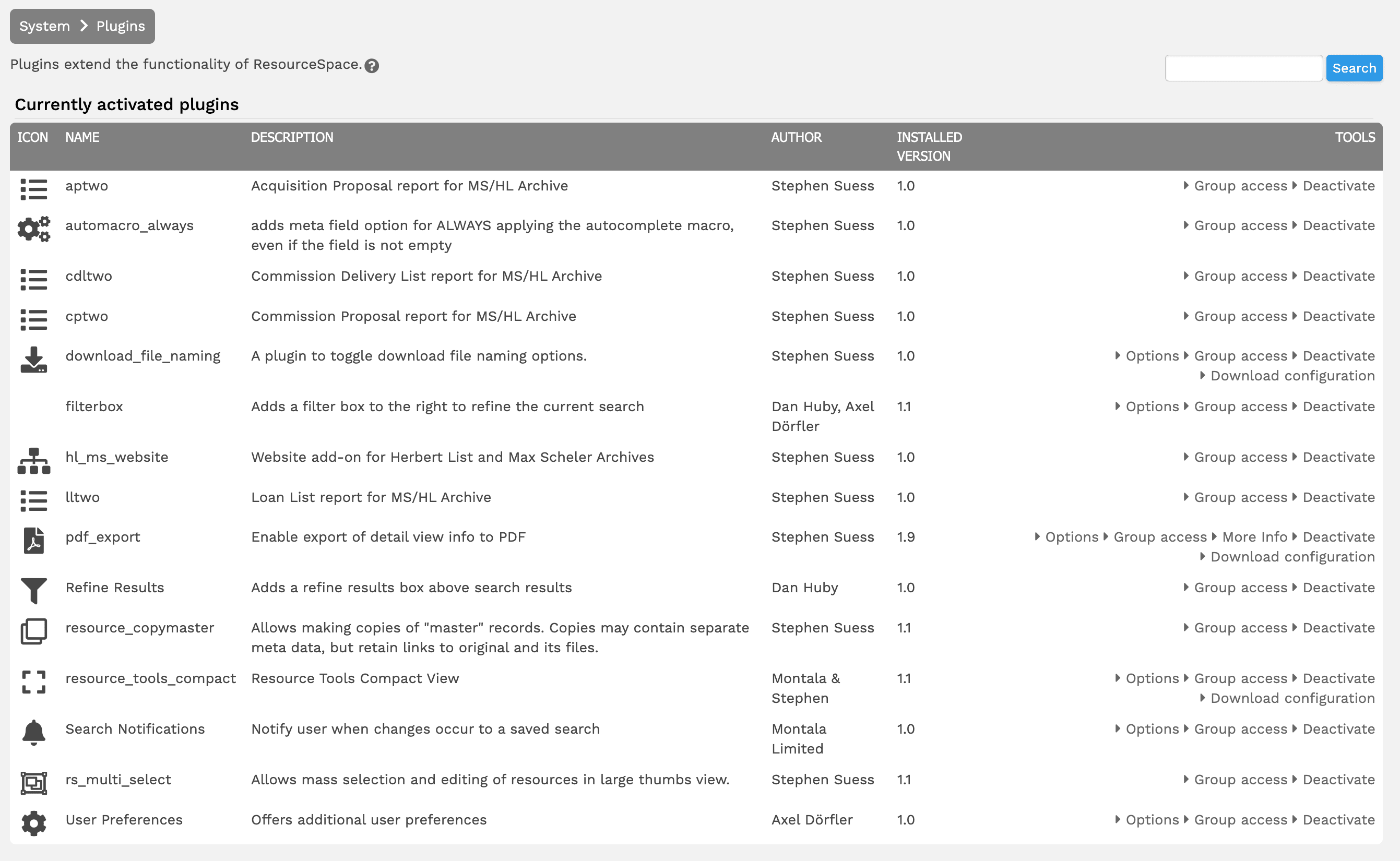Click the help icon next to the plugins description
Image resolution: width=1400 pixels, height=861 pixels.
pyautogui.click(x=373, y=65)
